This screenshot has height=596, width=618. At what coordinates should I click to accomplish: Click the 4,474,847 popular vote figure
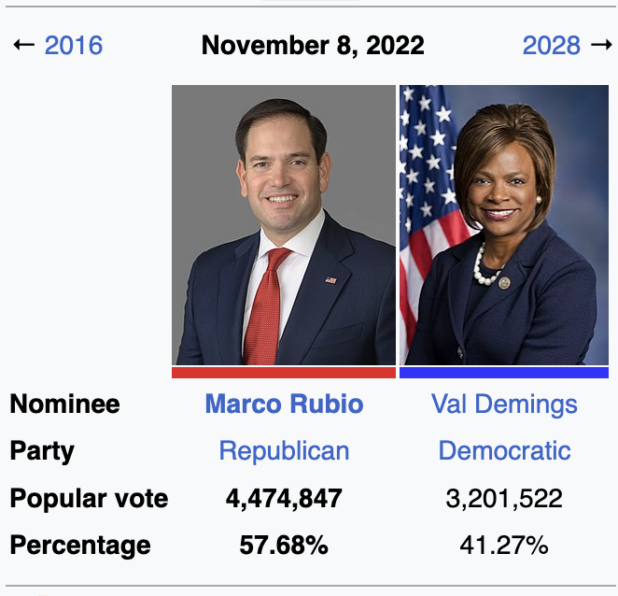pyautogui.click(x=284, y=498)
